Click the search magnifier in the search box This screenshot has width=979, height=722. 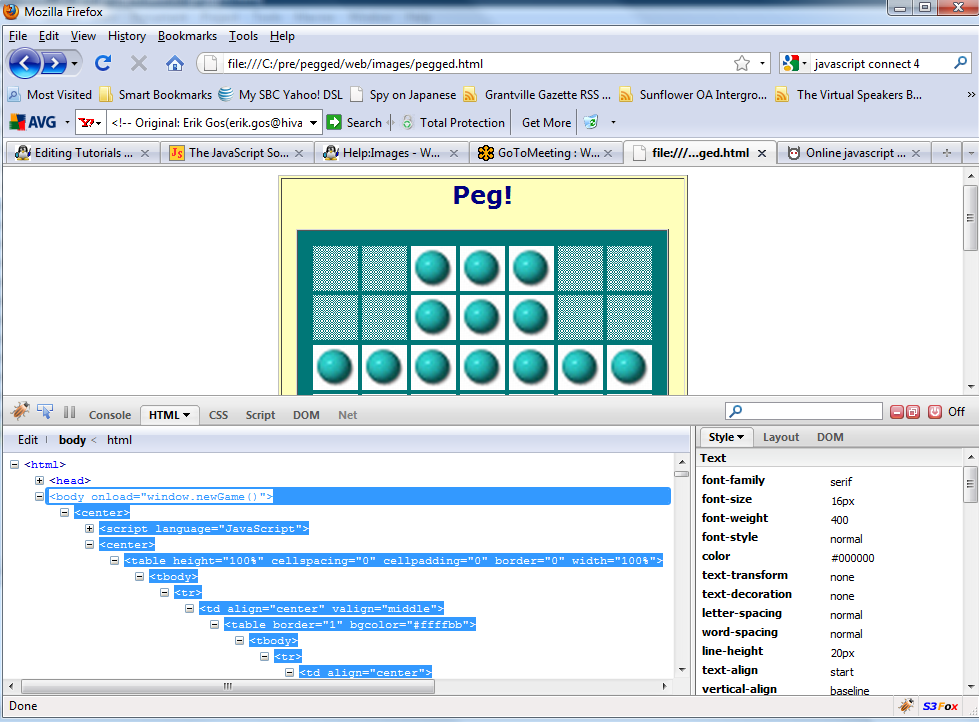(960, 62)
